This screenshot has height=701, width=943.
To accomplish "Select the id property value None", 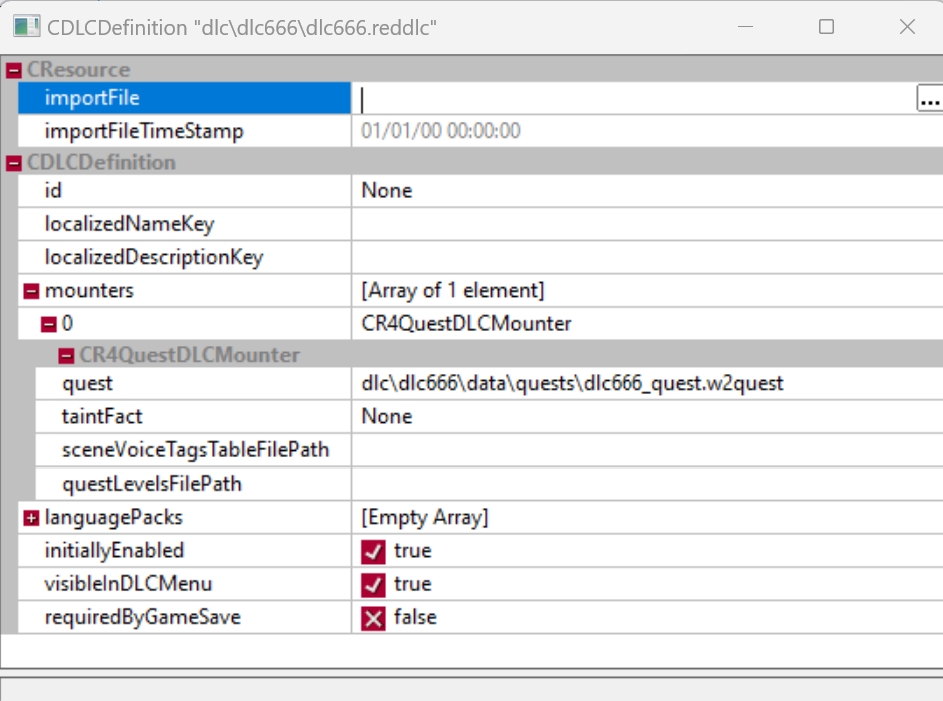I will pos(387,190).
